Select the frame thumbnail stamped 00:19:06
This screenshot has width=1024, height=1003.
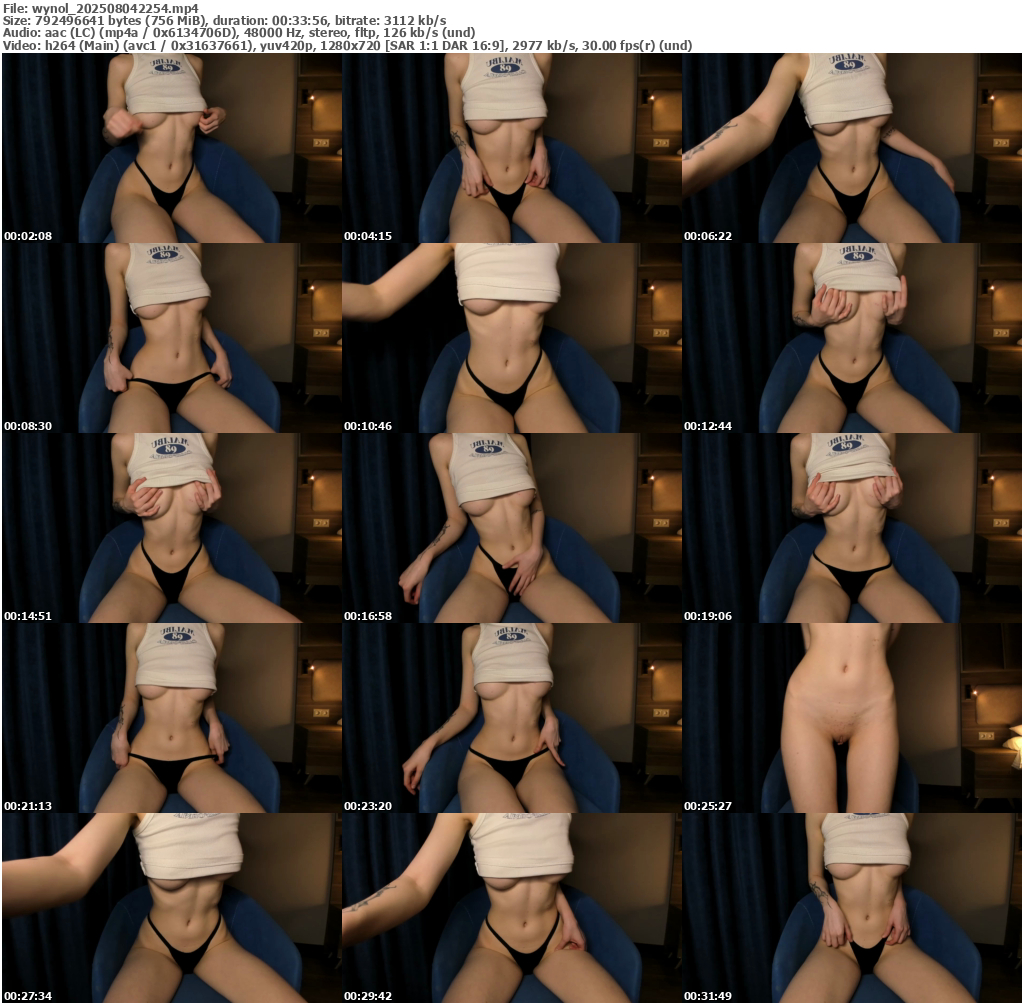coord(852,528)
